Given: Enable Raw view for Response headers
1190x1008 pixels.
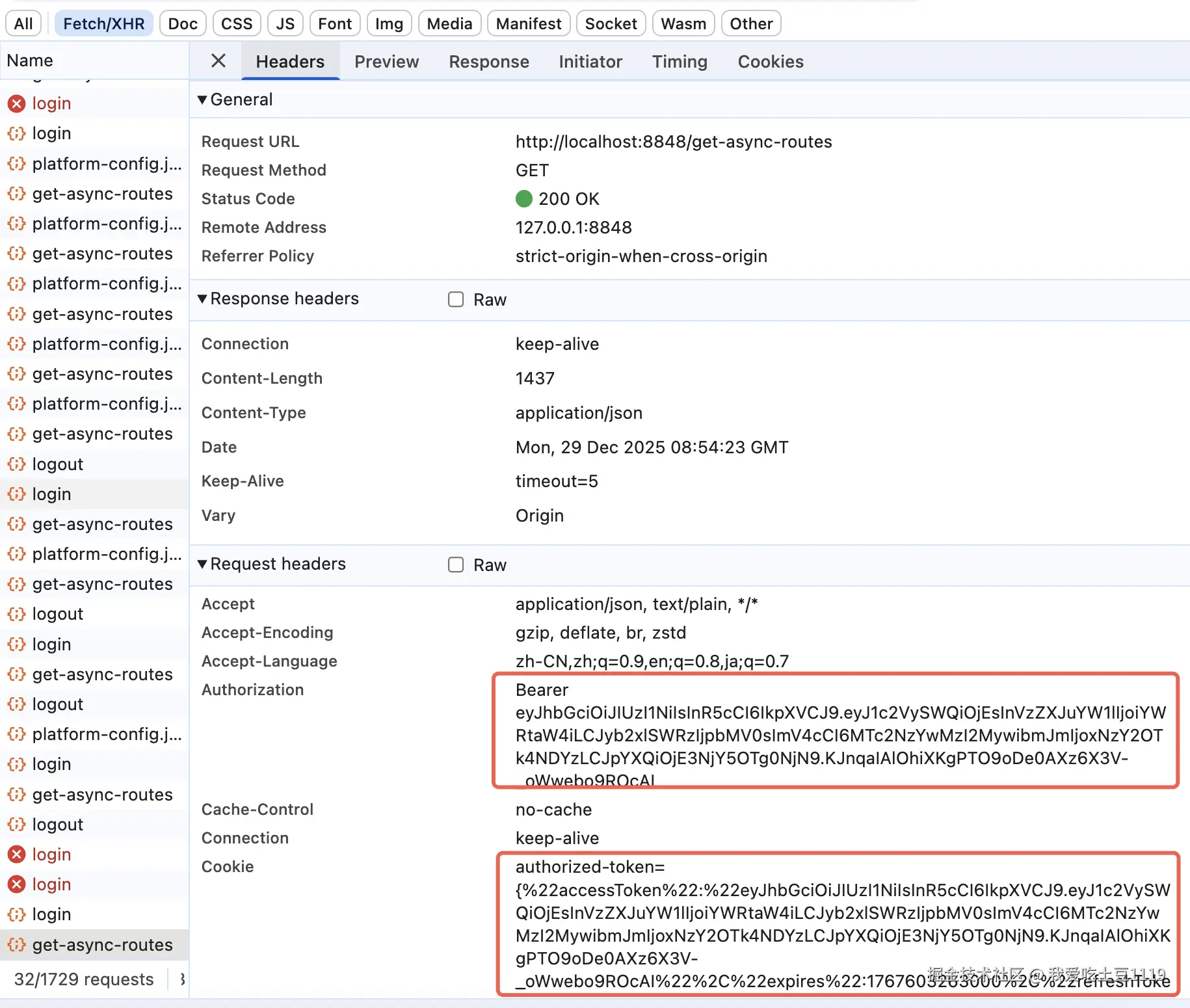Looking at the screenshot, I should pyautogui.click(x=456, y=299).
